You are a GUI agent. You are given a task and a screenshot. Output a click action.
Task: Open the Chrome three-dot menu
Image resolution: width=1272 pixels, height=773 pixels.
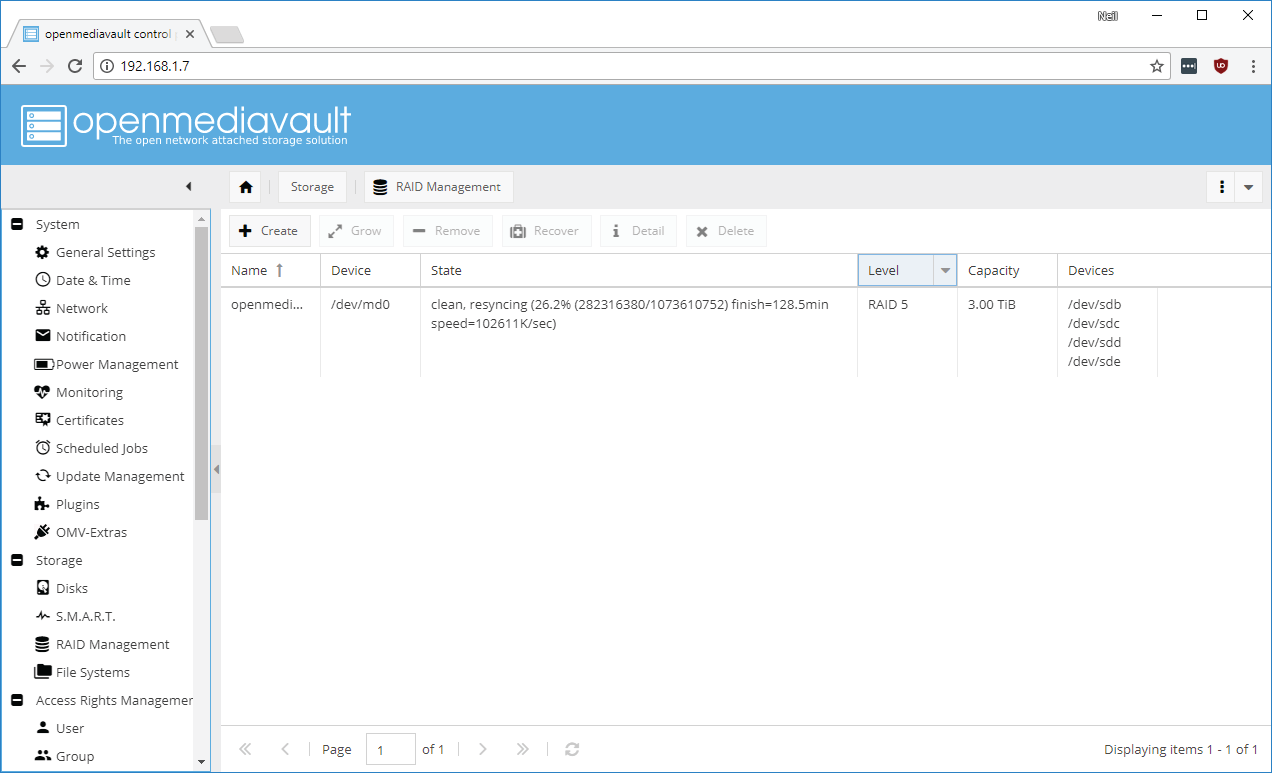pyautogui.click(x=1253, y=66)
